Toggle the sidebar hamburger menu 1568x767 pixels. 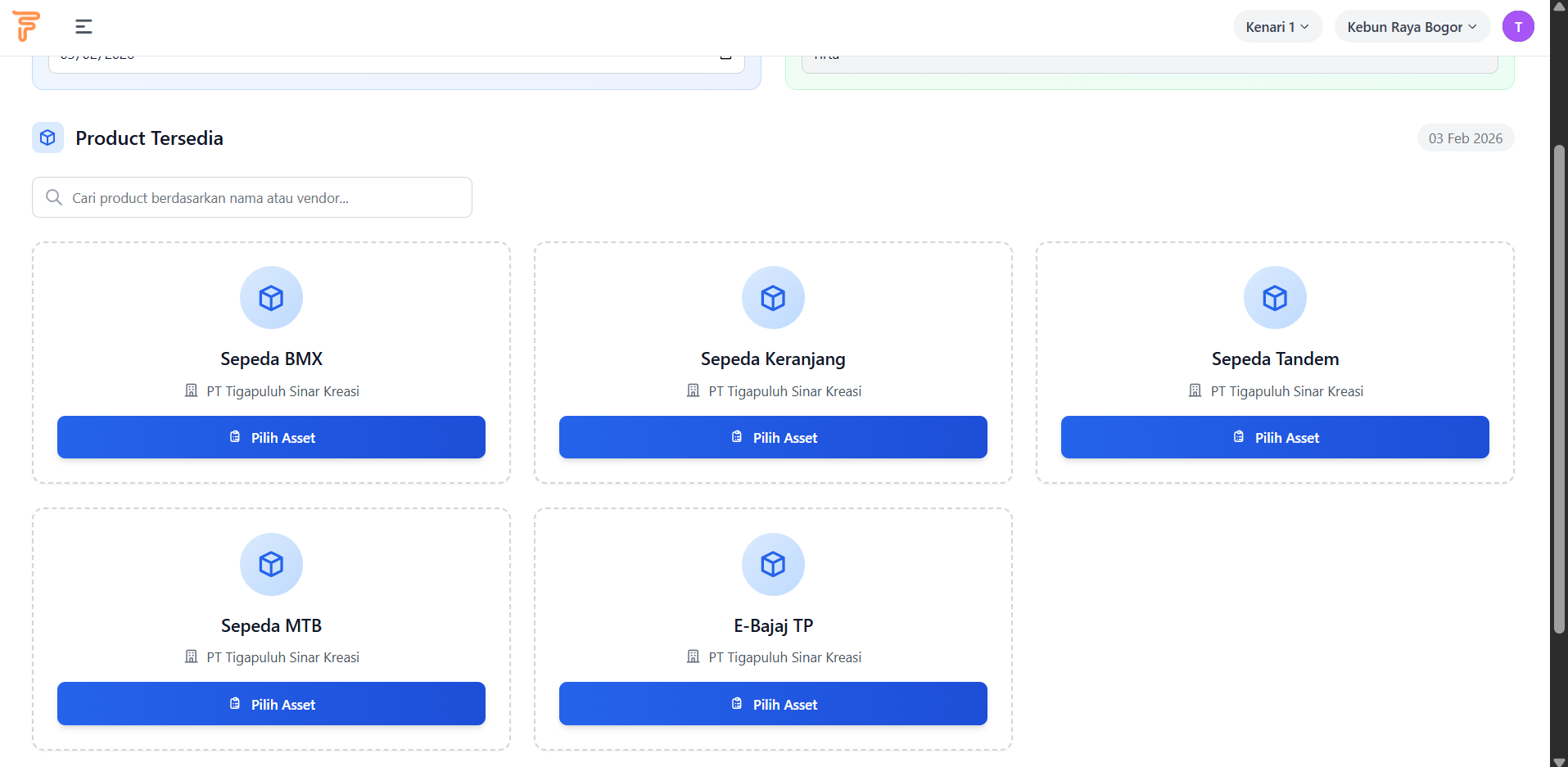click(x=84, y=27)
